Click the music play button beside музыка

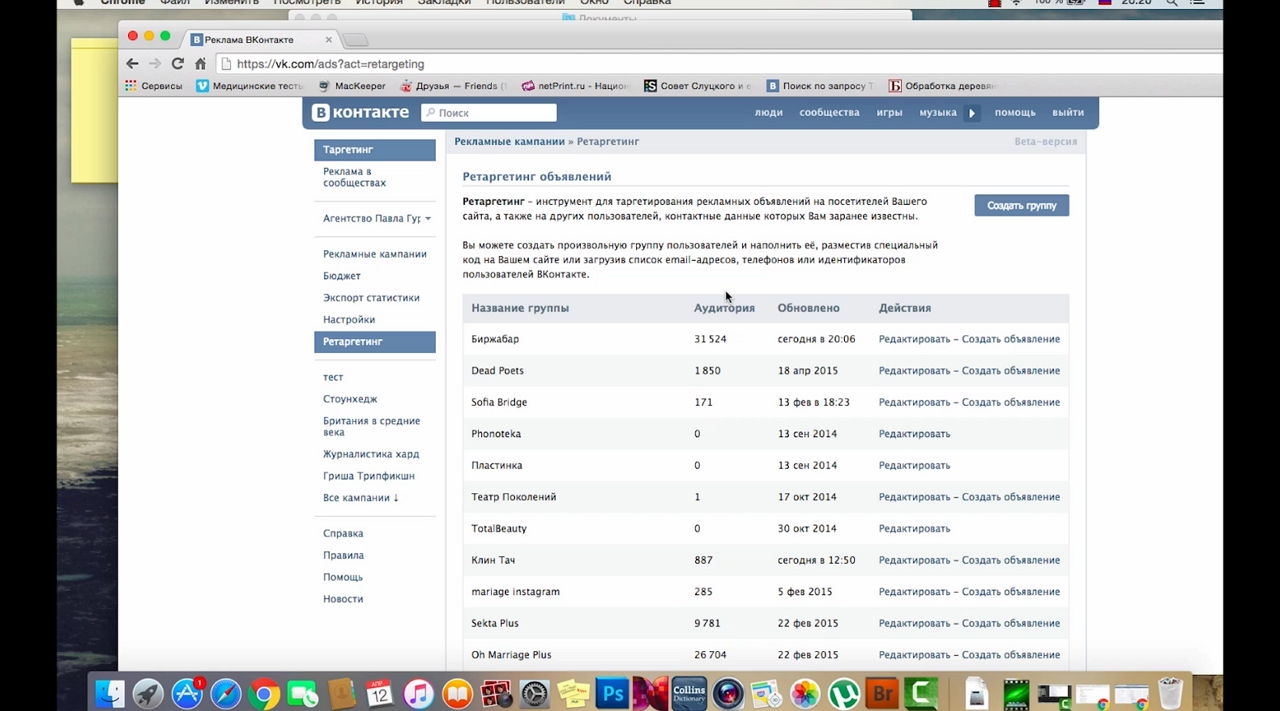972,113
